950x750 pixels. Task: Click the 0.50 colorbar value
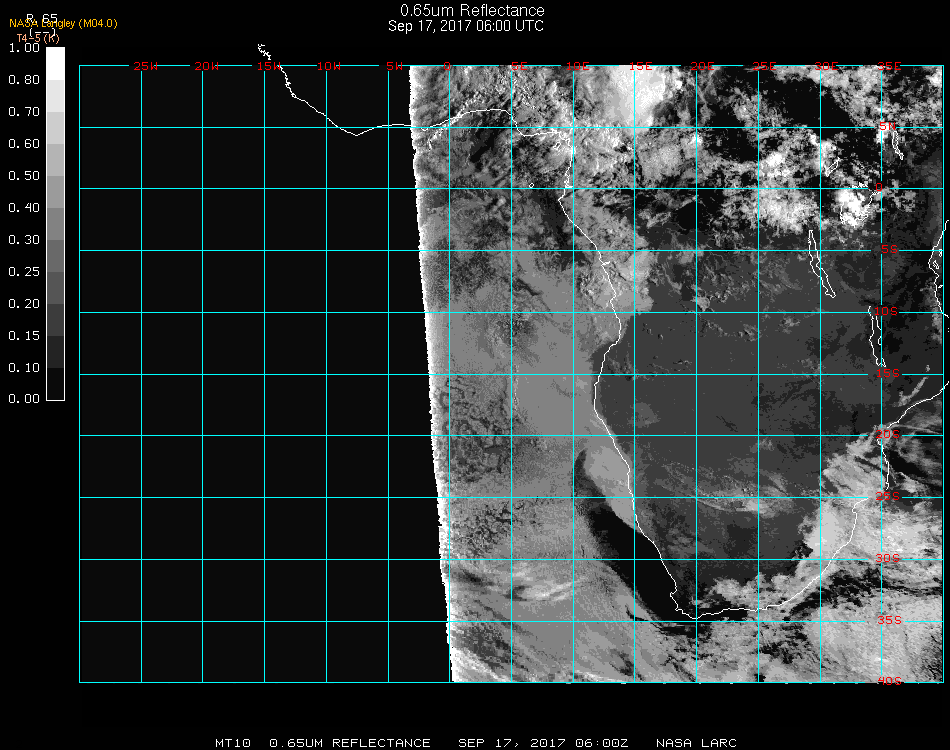pos(24,176)
